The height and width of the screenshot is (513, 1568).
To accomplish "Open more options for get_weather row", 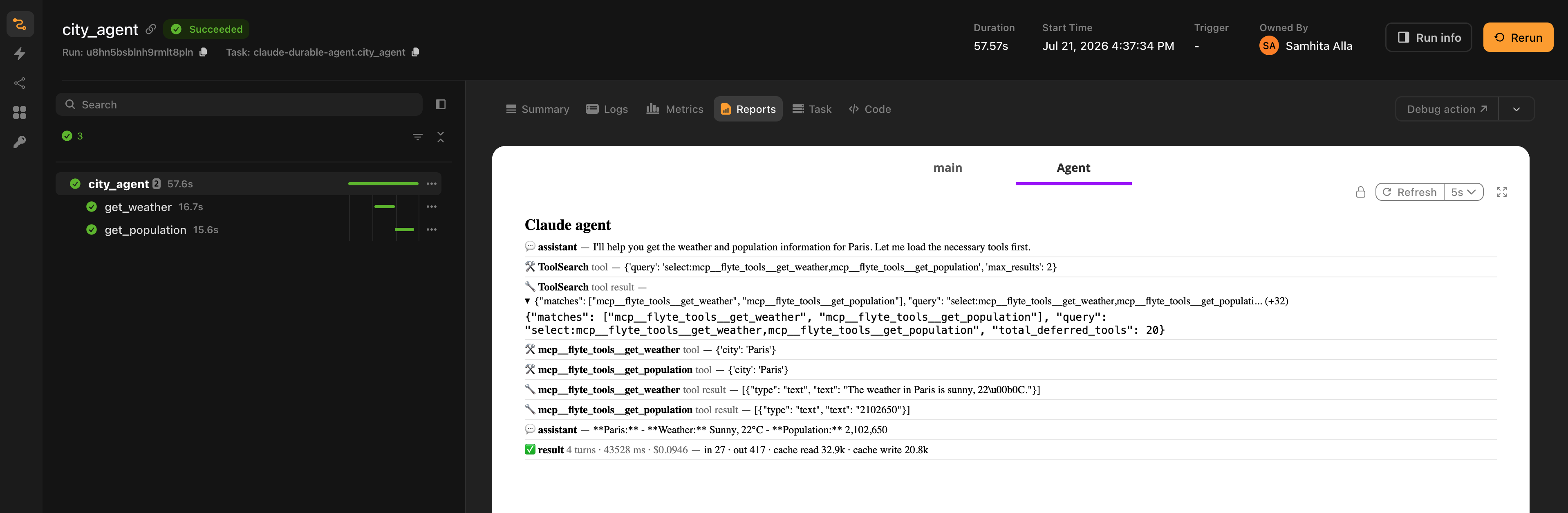I will click(x=432, y=207).
